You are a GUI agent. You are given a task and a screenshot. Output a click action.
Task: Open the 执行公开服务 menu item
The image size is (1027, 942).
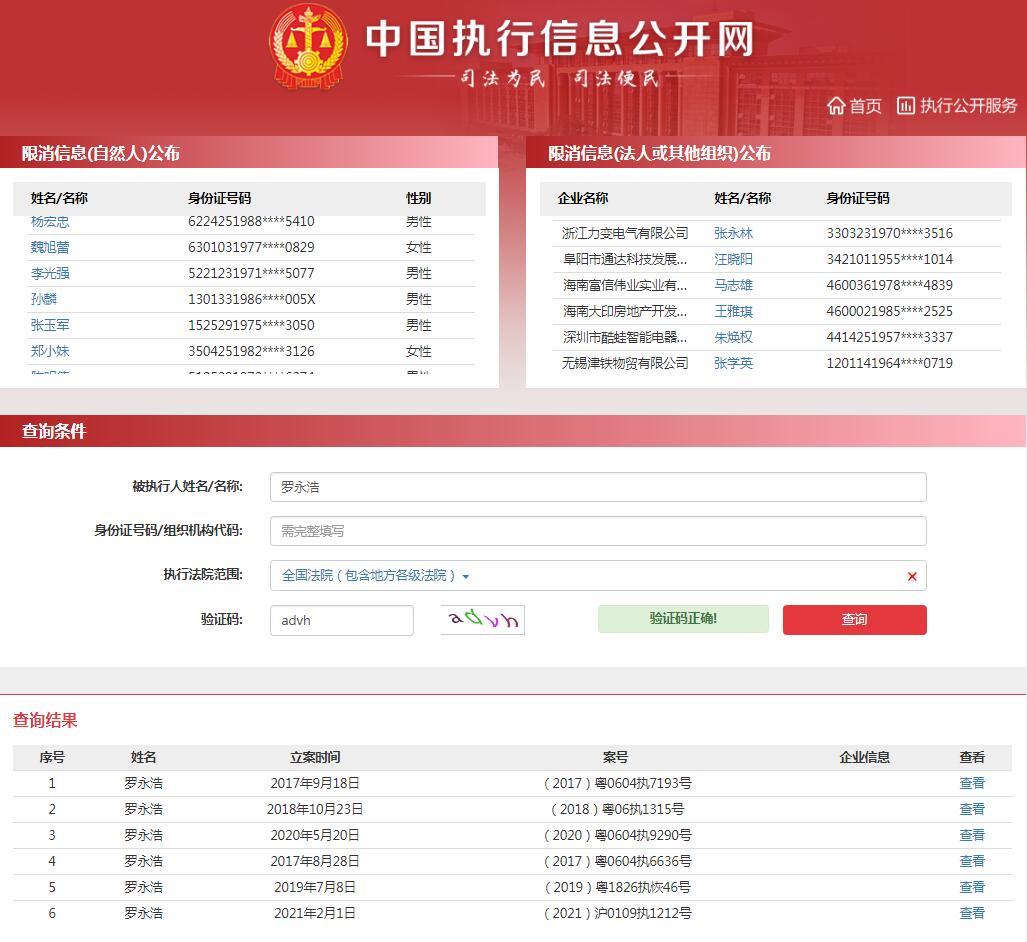(x=968, y=106)
